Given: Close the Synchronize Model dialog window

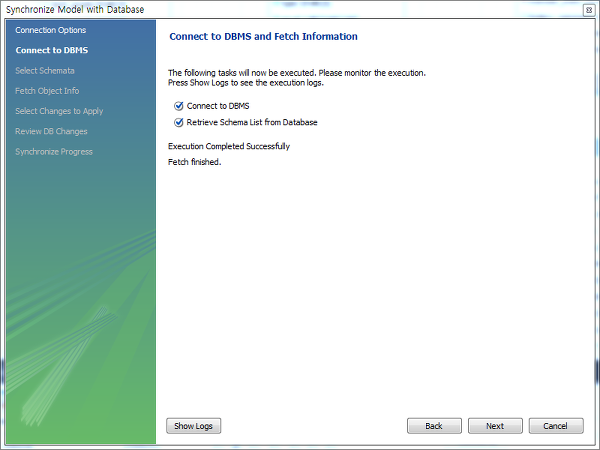Looking at the screenshot, I should [x=589, y=10].
